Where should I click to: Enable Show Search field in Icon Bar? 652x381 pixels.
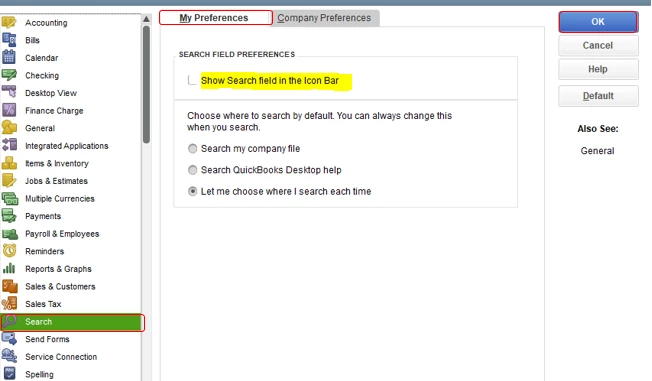(192, 80)
